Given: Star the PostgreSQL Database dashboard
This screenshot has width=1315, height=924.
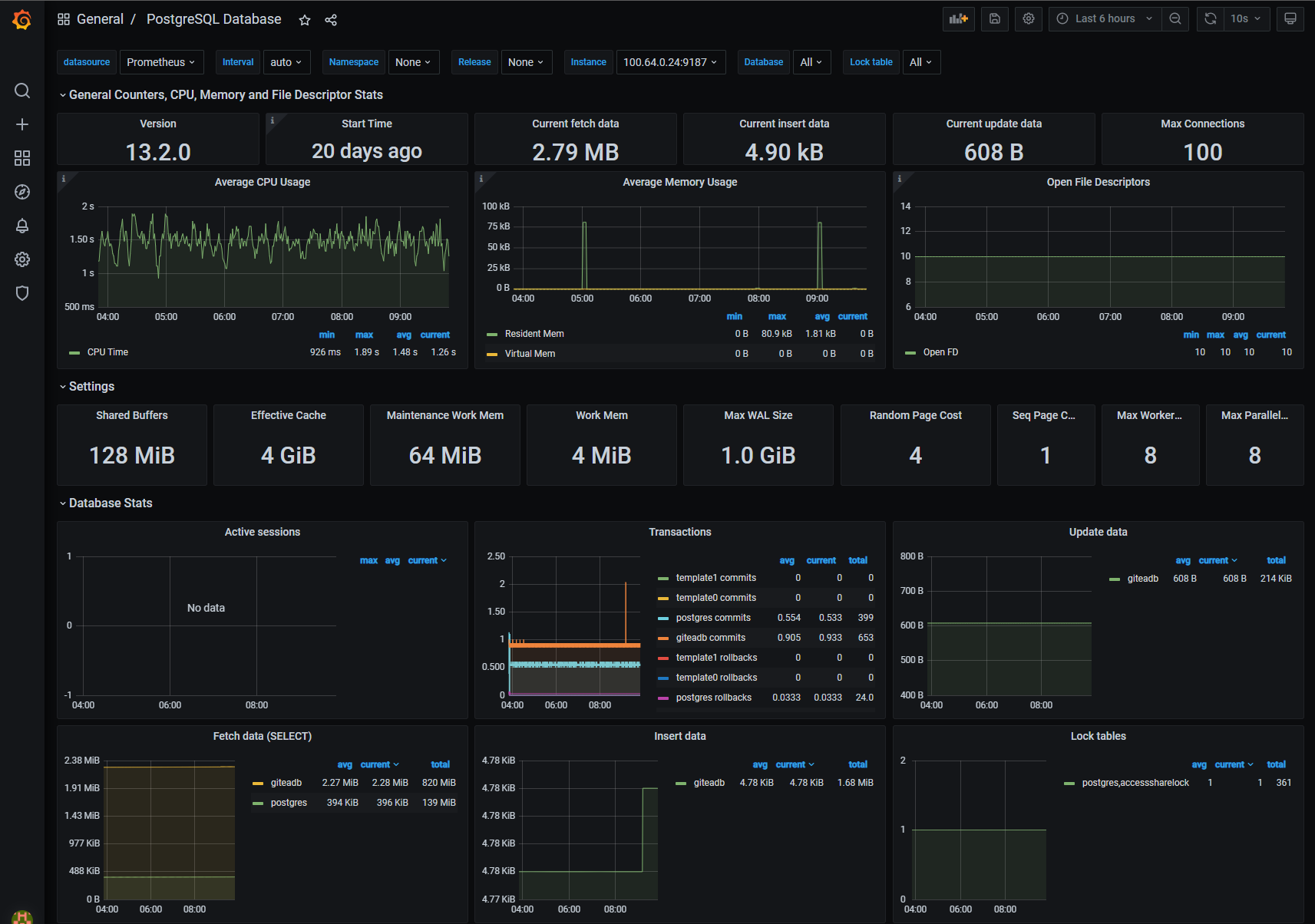Looking at the screenshot, I should 305,20.
